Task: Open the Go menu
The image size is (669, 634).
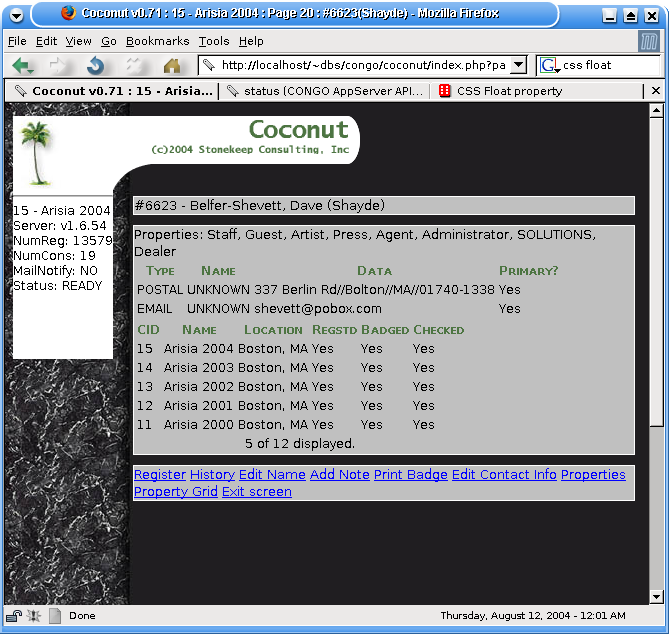Action: point(109,41)
